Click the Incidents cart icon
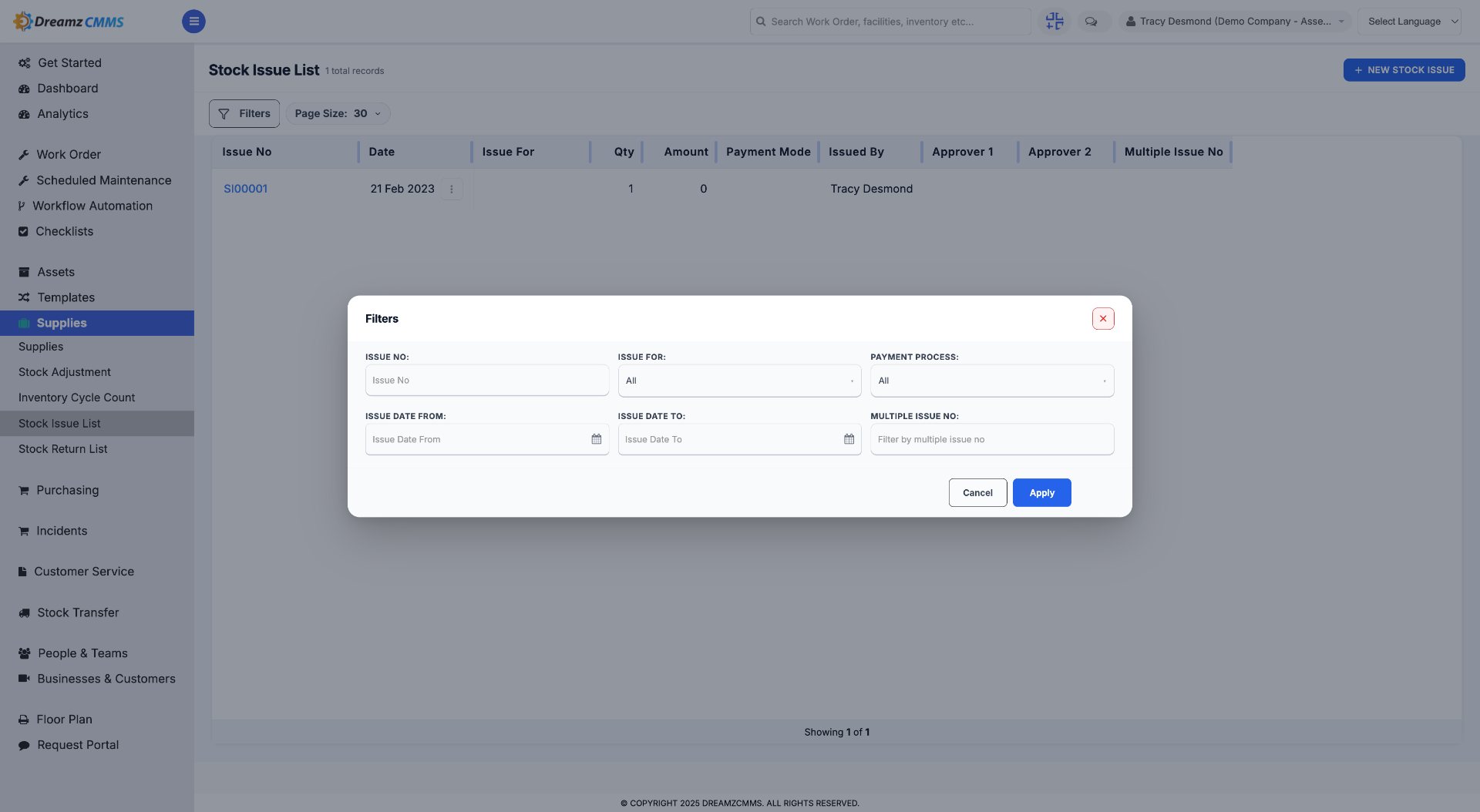The image size is (1480, 812). [24, 531]
